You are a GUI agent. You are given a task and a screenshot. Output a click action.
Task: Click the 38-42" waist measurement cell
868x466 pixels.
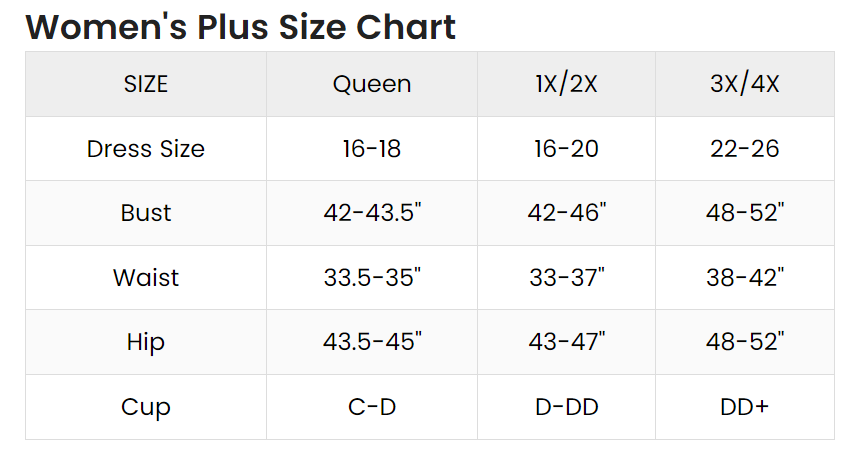coord(744,277)
